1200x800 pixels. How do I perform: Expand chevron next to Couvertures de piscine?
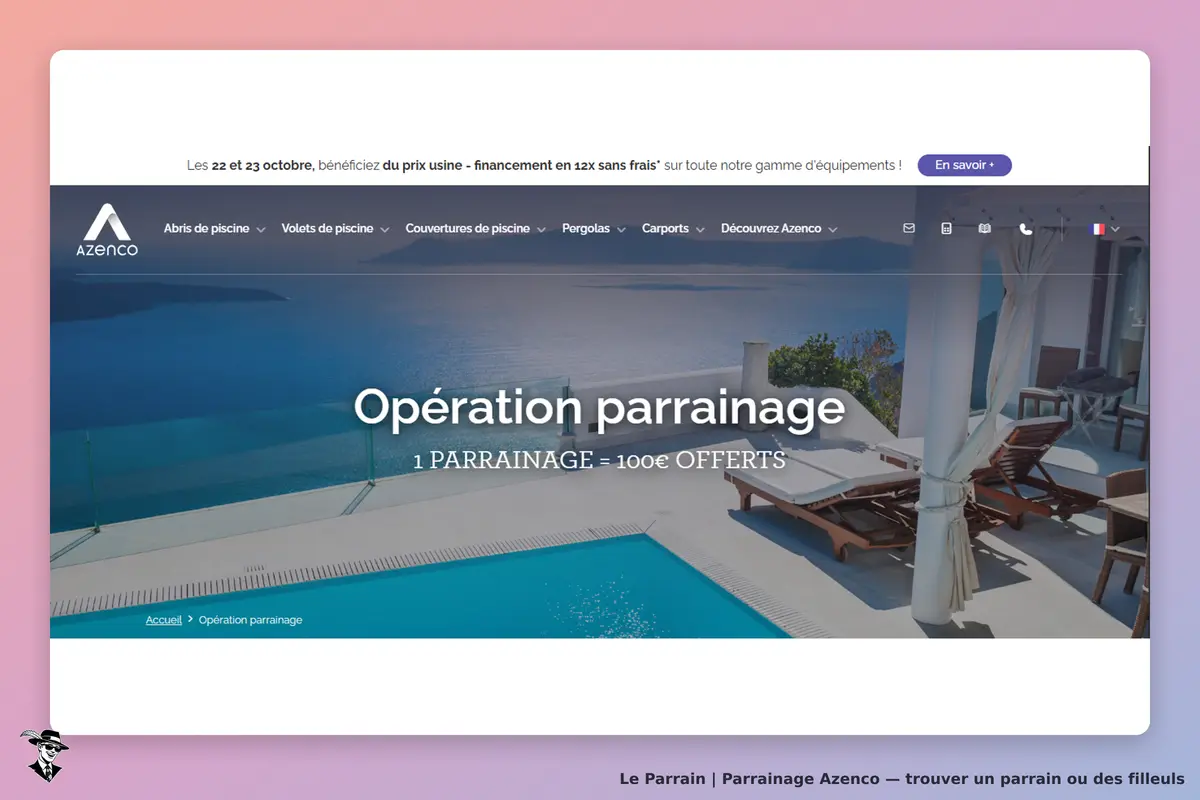(541, 229)
